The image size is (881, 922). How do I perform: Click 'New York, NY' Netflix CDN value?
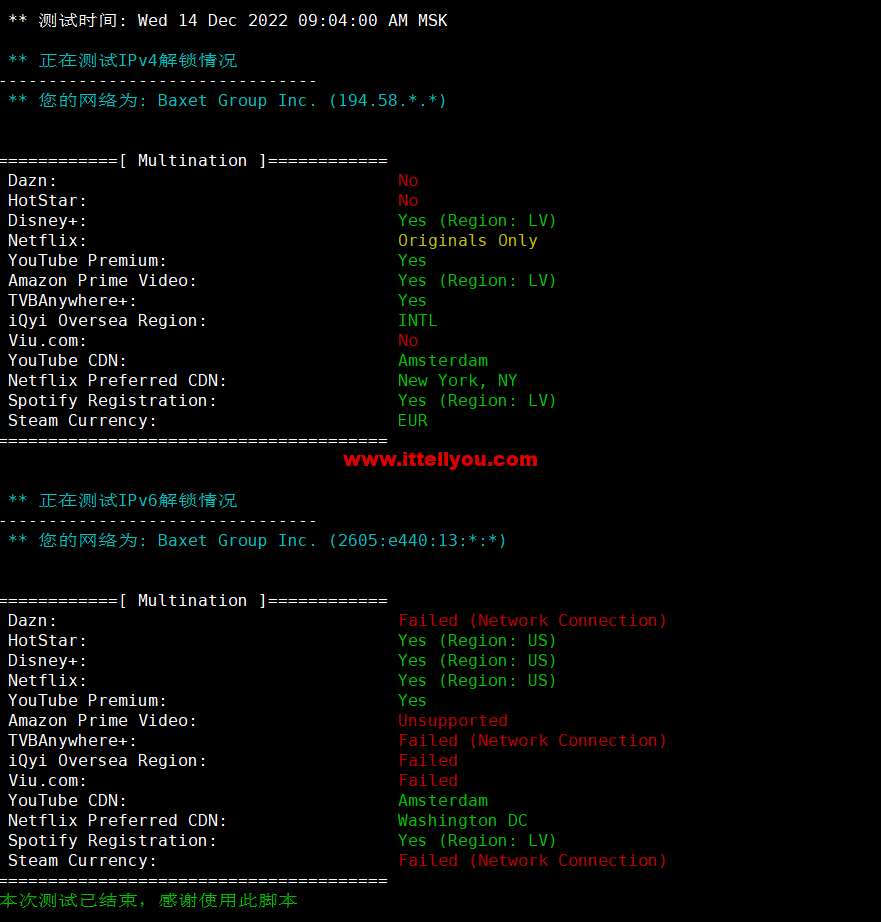coord(458,380)
